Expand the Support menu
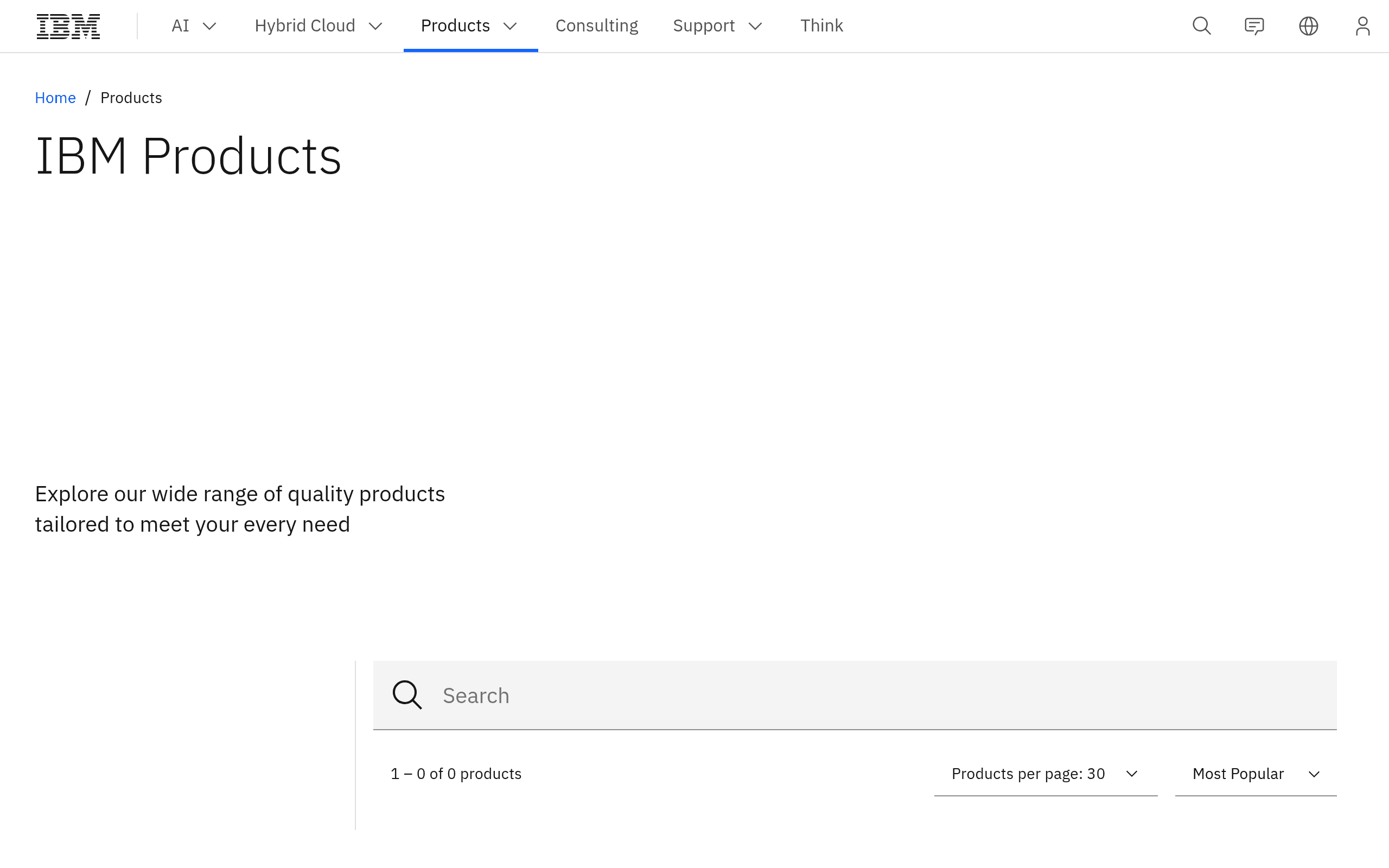 point(717,26)
